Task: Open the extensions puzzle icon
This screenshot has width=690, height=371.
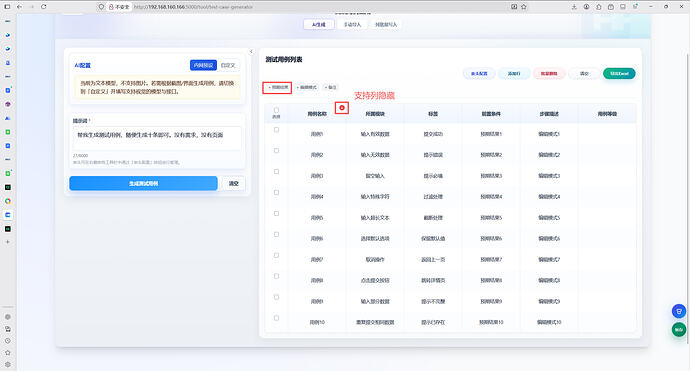Action: point(598,7)
